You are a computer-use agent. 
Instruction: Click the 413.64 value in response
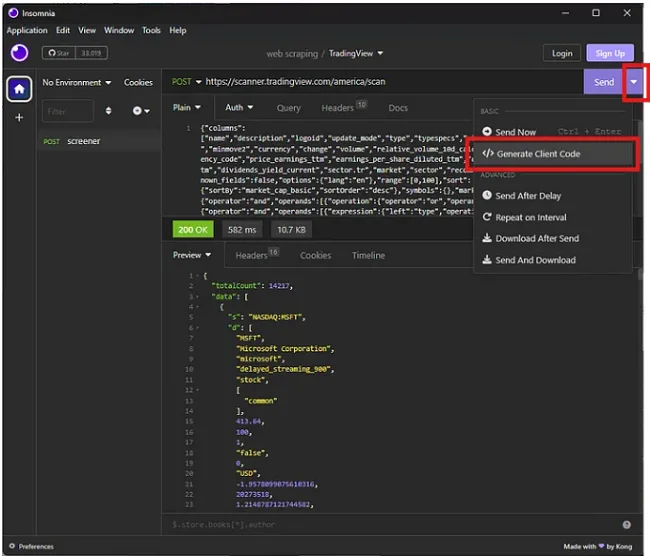click(250, 421)
